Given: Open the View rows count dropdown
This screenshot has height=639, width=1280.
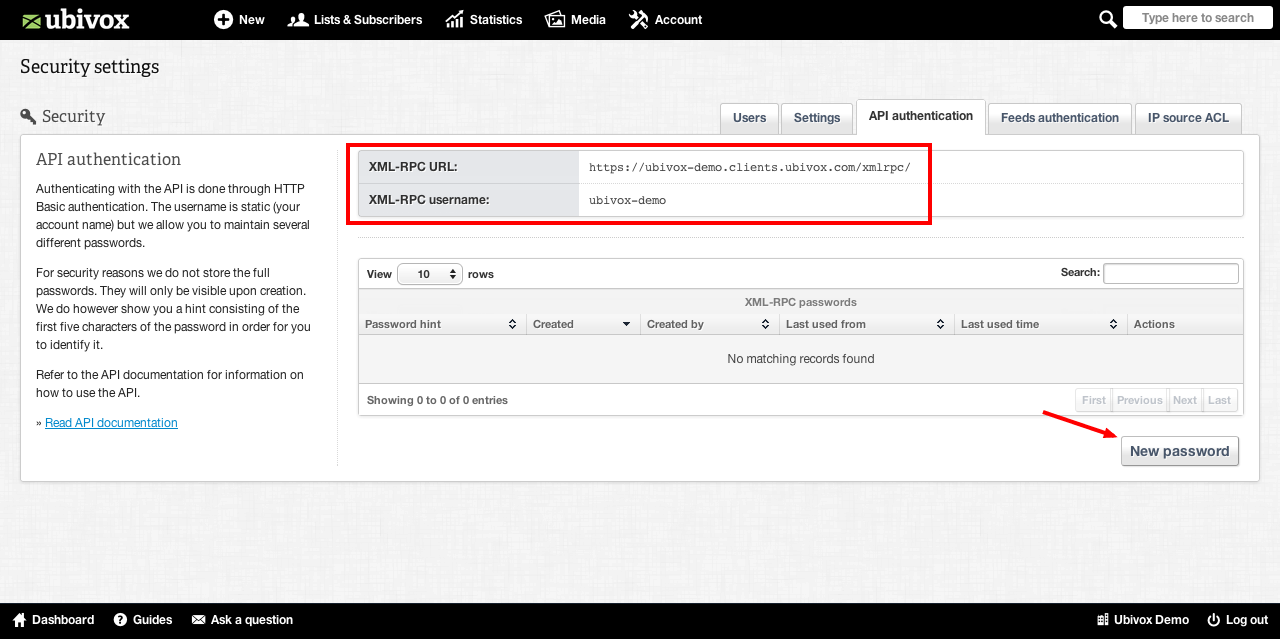Looking at the screenshot, I should 429,274.
